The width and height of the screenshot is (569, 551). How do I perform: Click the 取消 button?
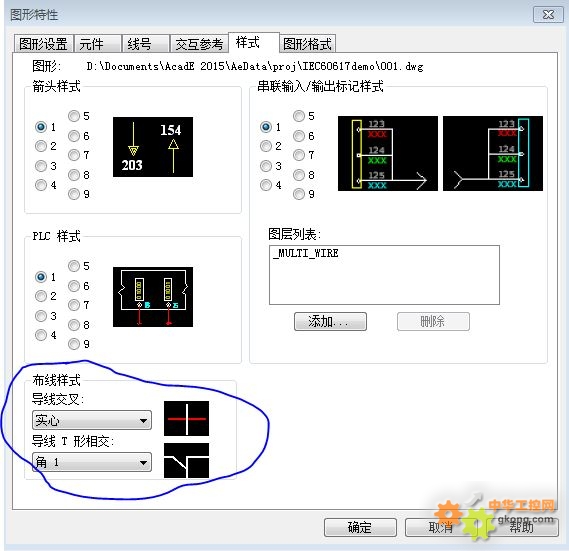tap(441, 527)
